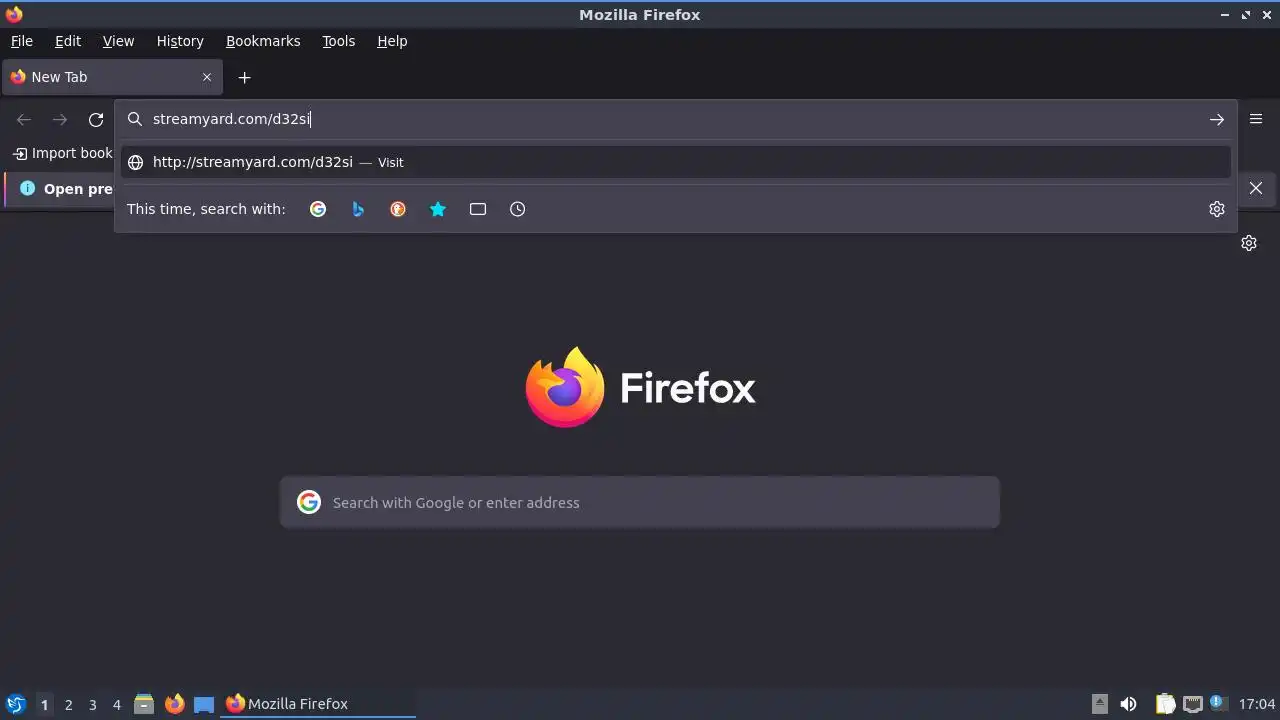
Task: Click the Go arrow in address bar
Action: pyautogui.click(x=1217, y=119)
